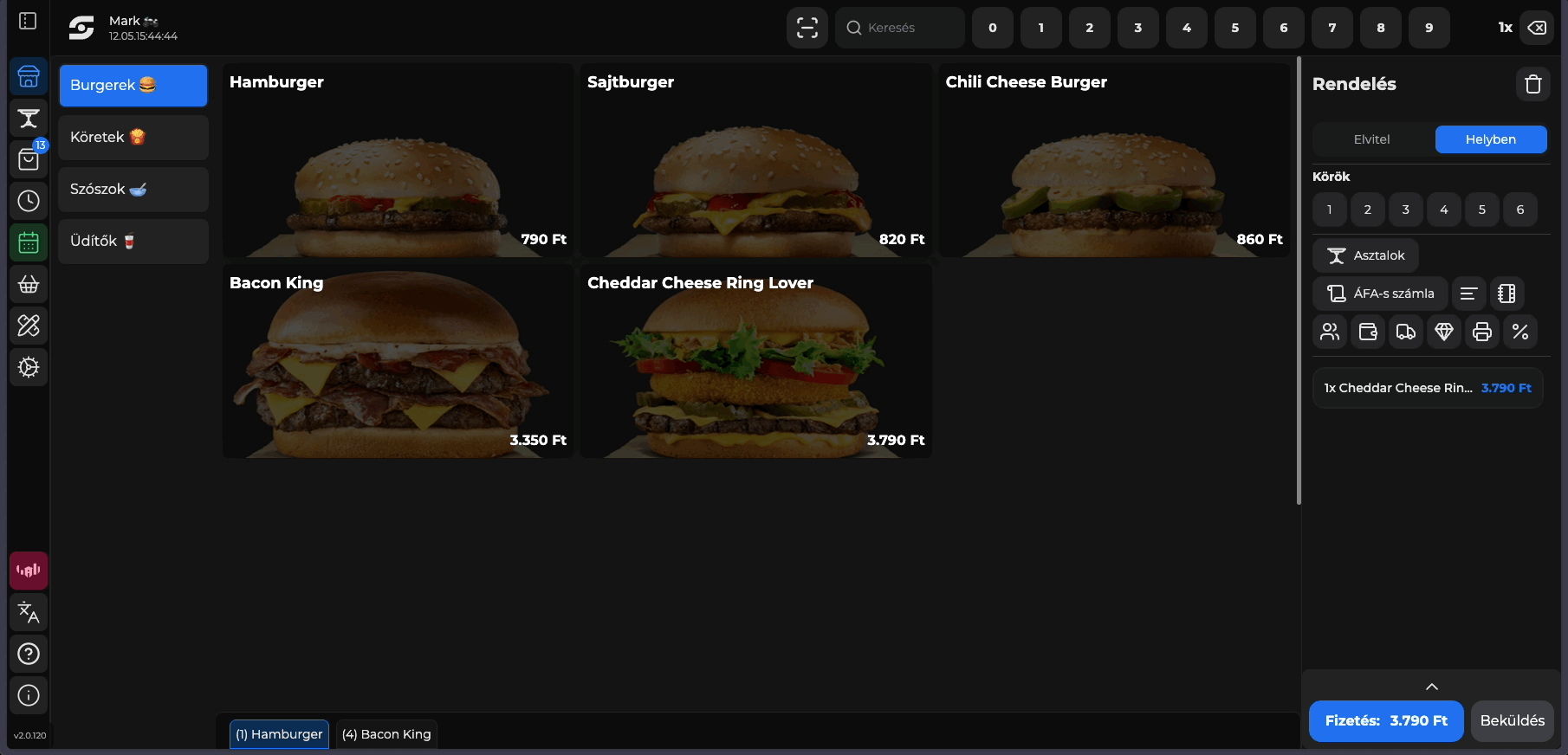Switch to the Bacon King tab
Screen dimensions: 1568x755
[386, 734]
